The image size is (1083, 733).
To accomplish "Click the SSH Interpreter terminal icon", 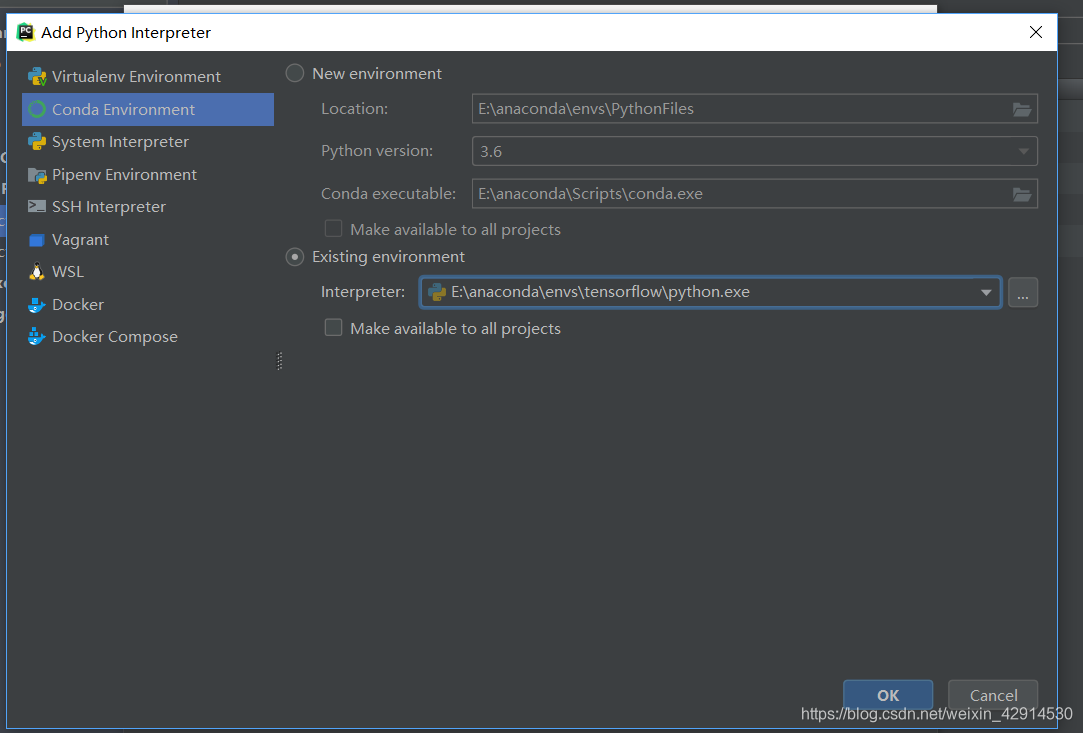I will click(x=37, y=207).
